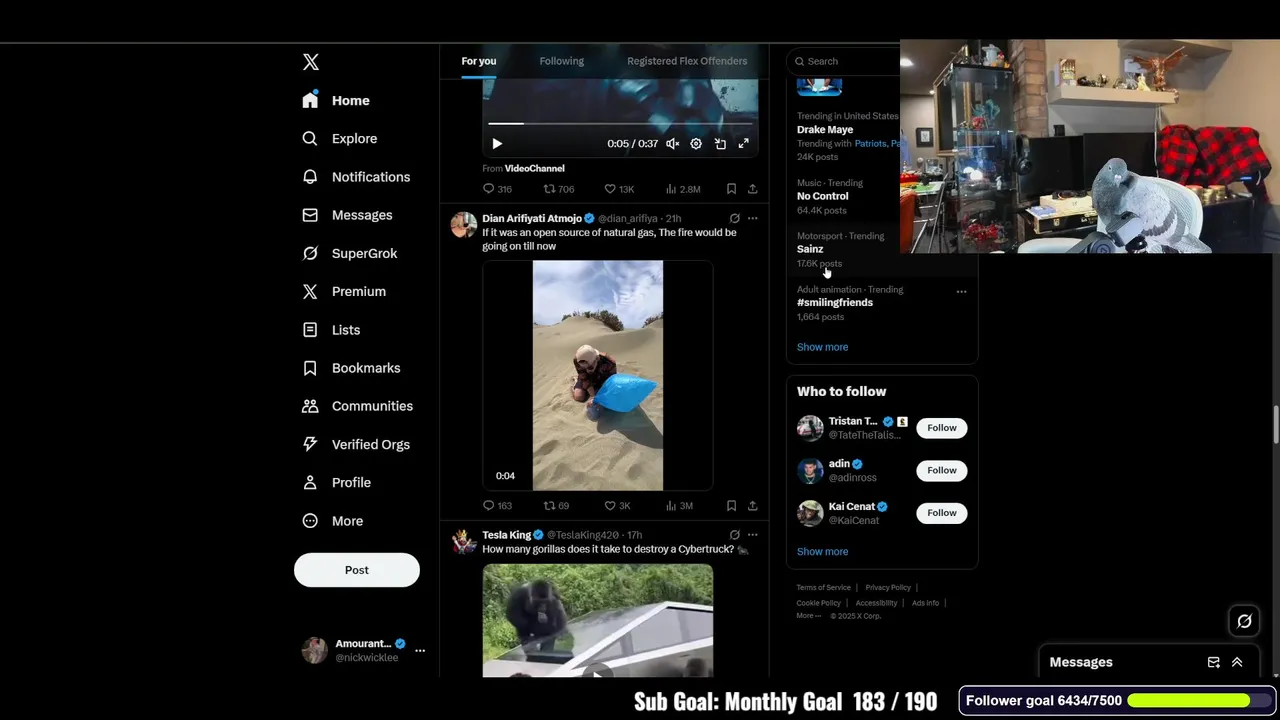Viewport: 1280px width, 720px height.
Task: Follow Tristan Tate
Action: (941, 428)
